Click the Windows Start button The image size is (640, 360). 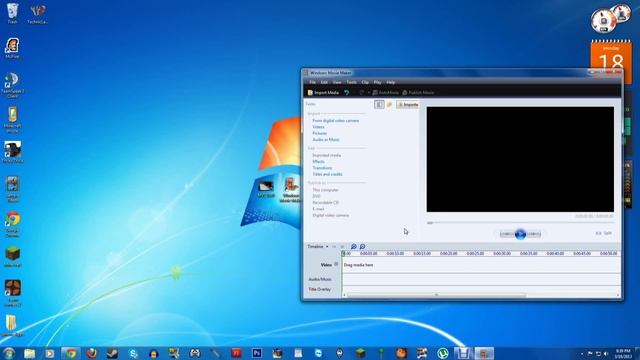tap(9, 353)
